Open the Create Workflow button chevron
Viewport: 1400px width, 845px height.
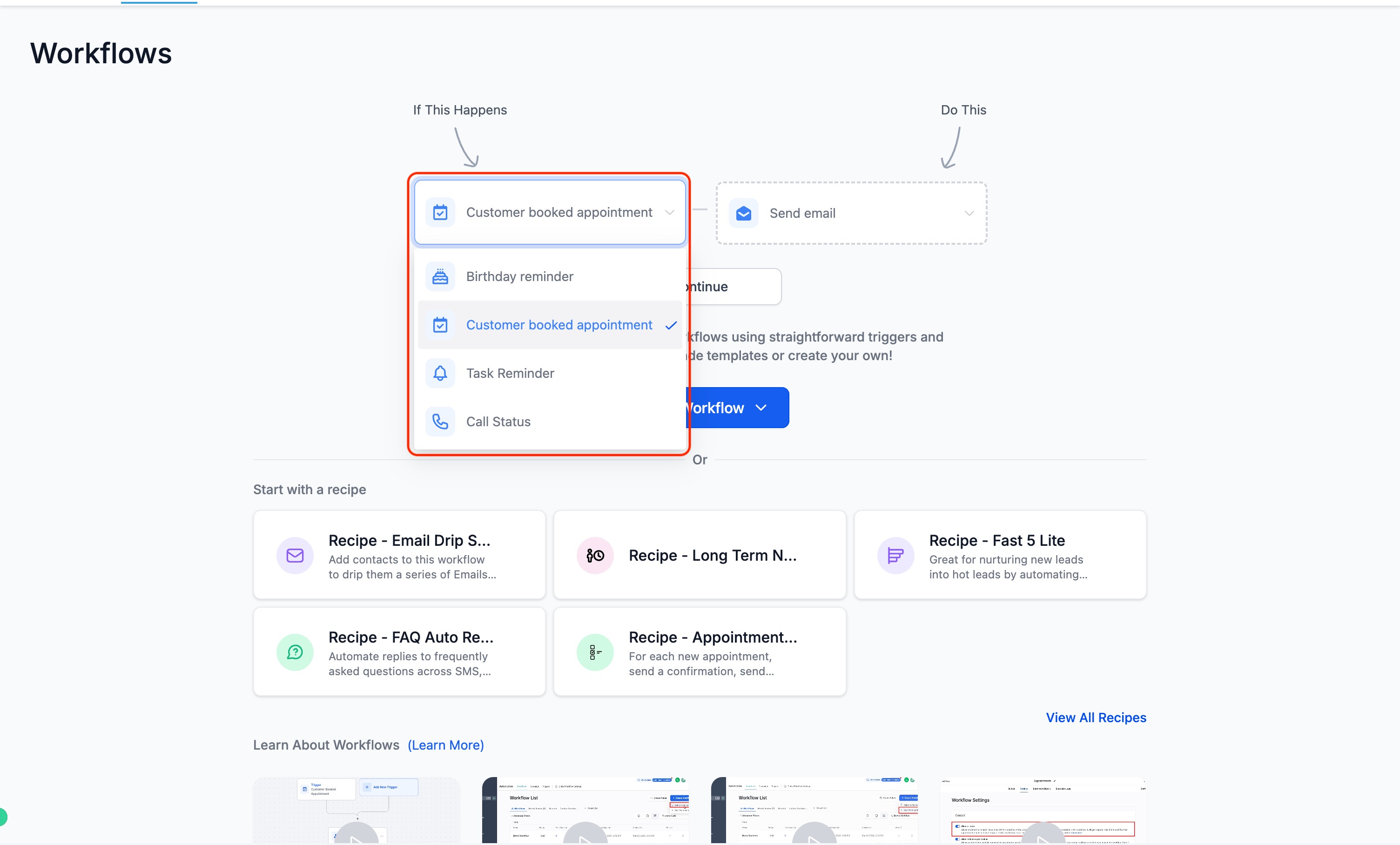[761, 408]
